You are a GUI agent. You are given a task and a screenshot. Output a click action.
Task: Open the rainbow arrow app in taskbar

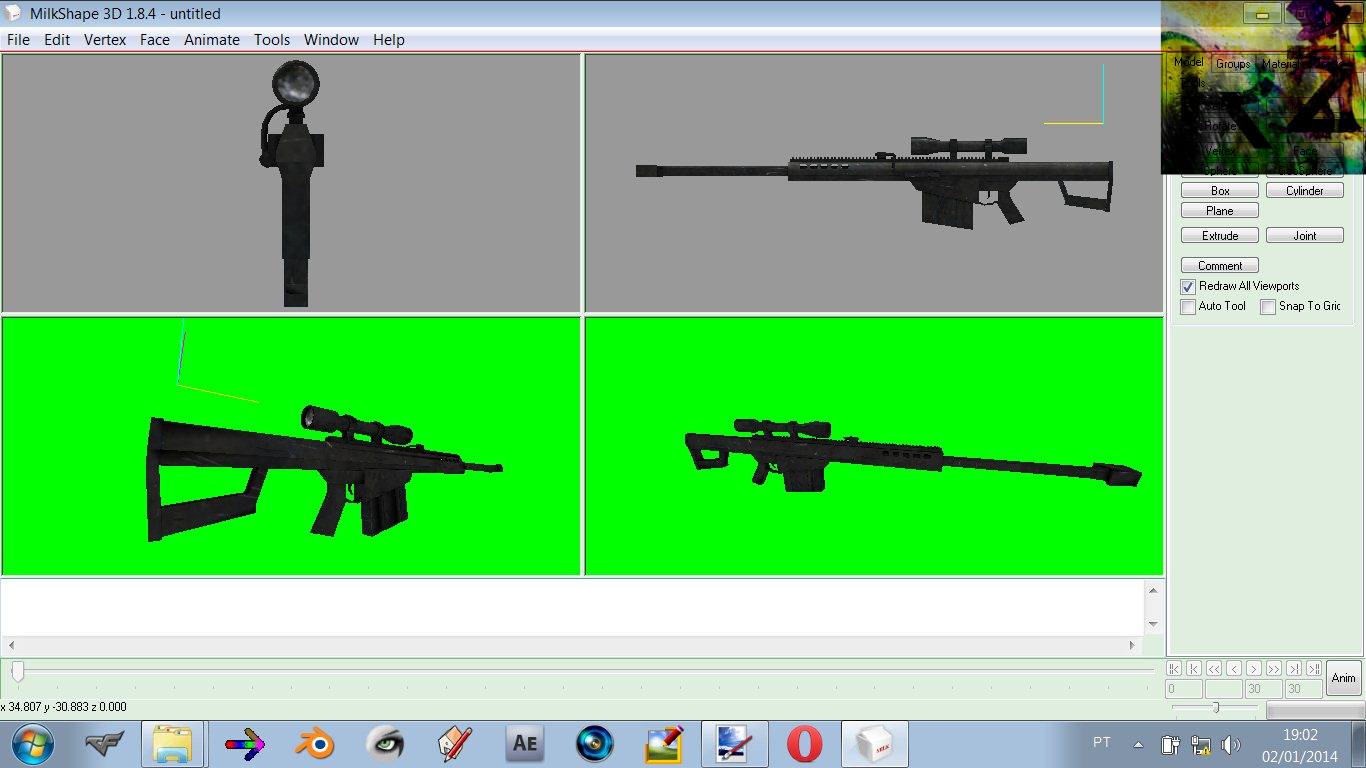tap(244, 744)
